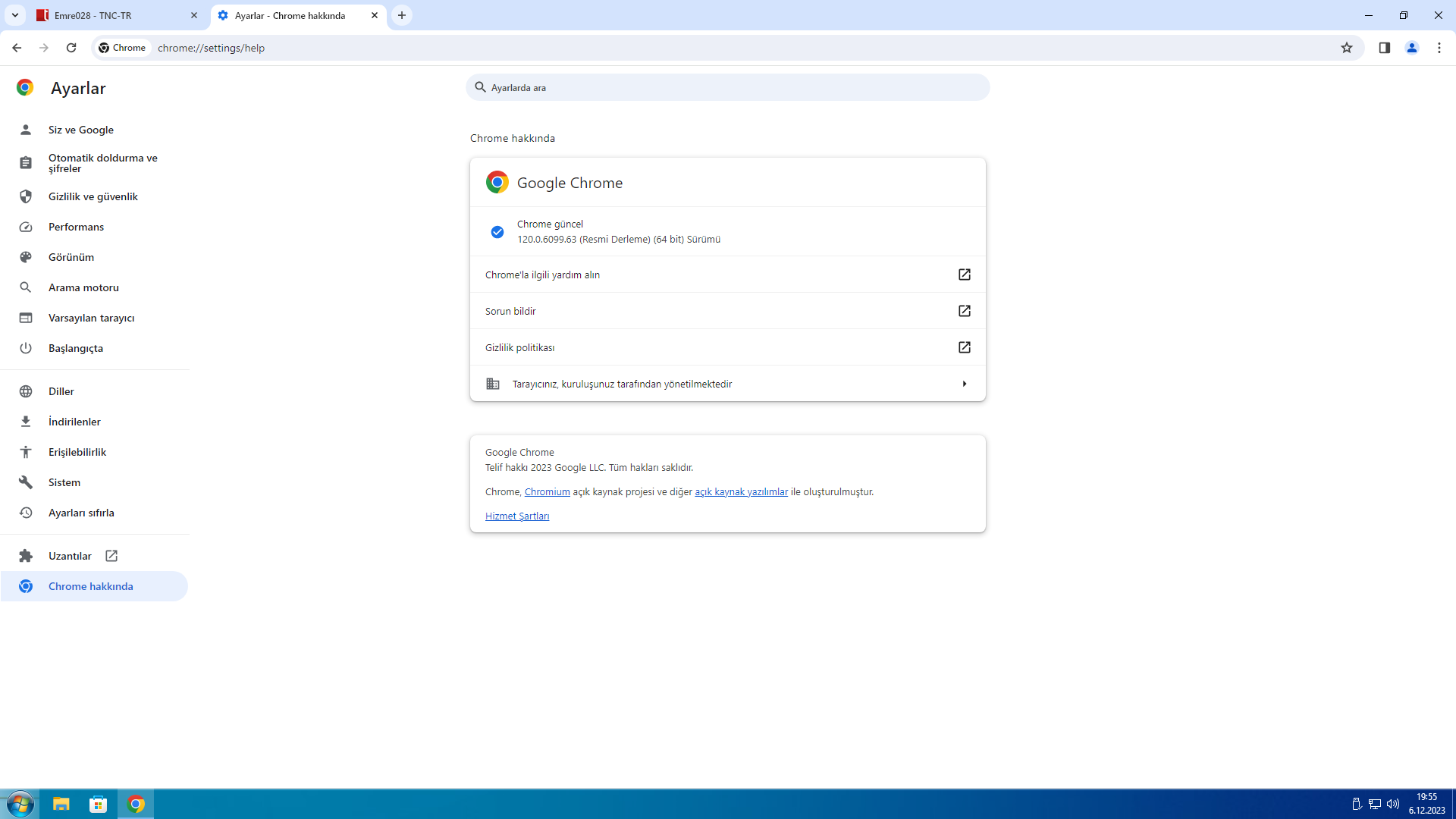Select the Ayarlar - Chrome hakkında tab

click(299, 15)
